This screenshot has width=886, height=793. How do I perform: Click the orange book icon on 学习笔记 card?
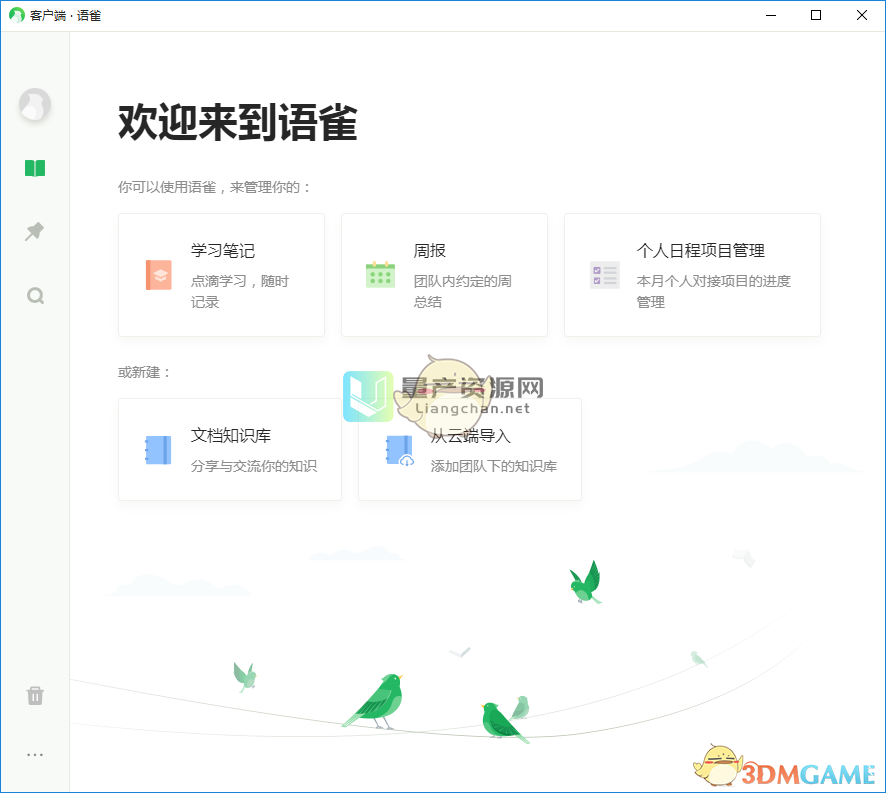158,274
